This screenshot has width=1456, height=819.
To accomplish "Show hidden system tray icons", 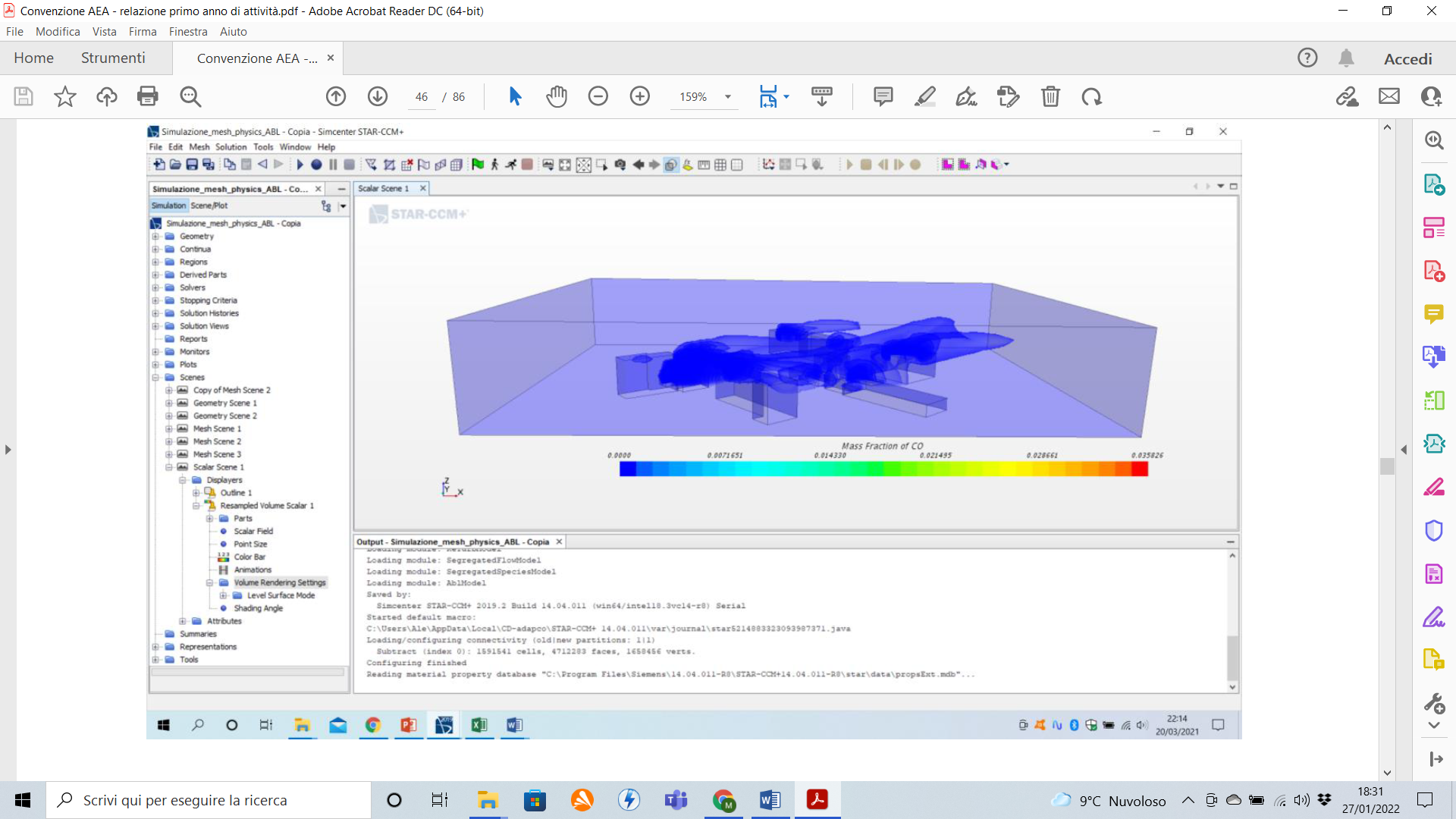I will coord(1188,800).
